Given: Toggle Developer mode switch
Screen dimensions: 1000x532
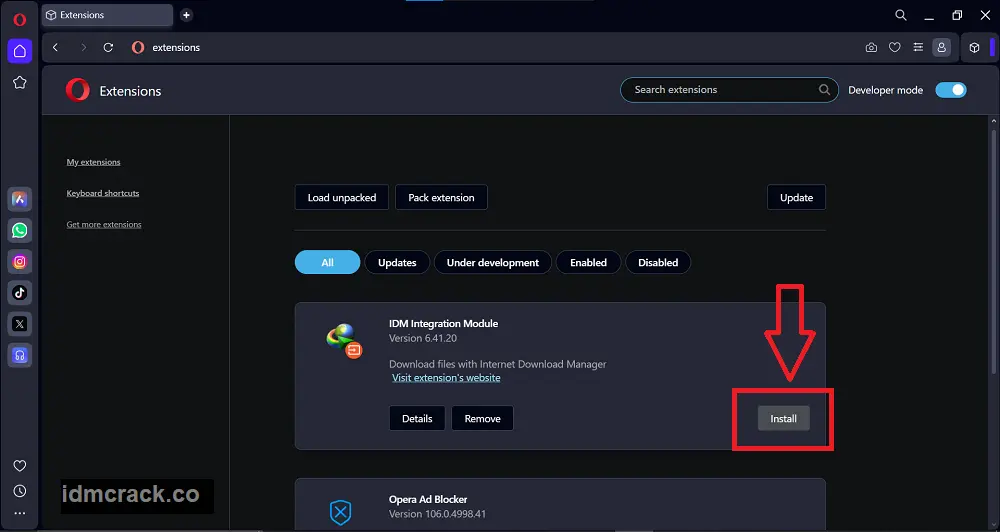Looking at the screenshot, I should coord(951,90).
